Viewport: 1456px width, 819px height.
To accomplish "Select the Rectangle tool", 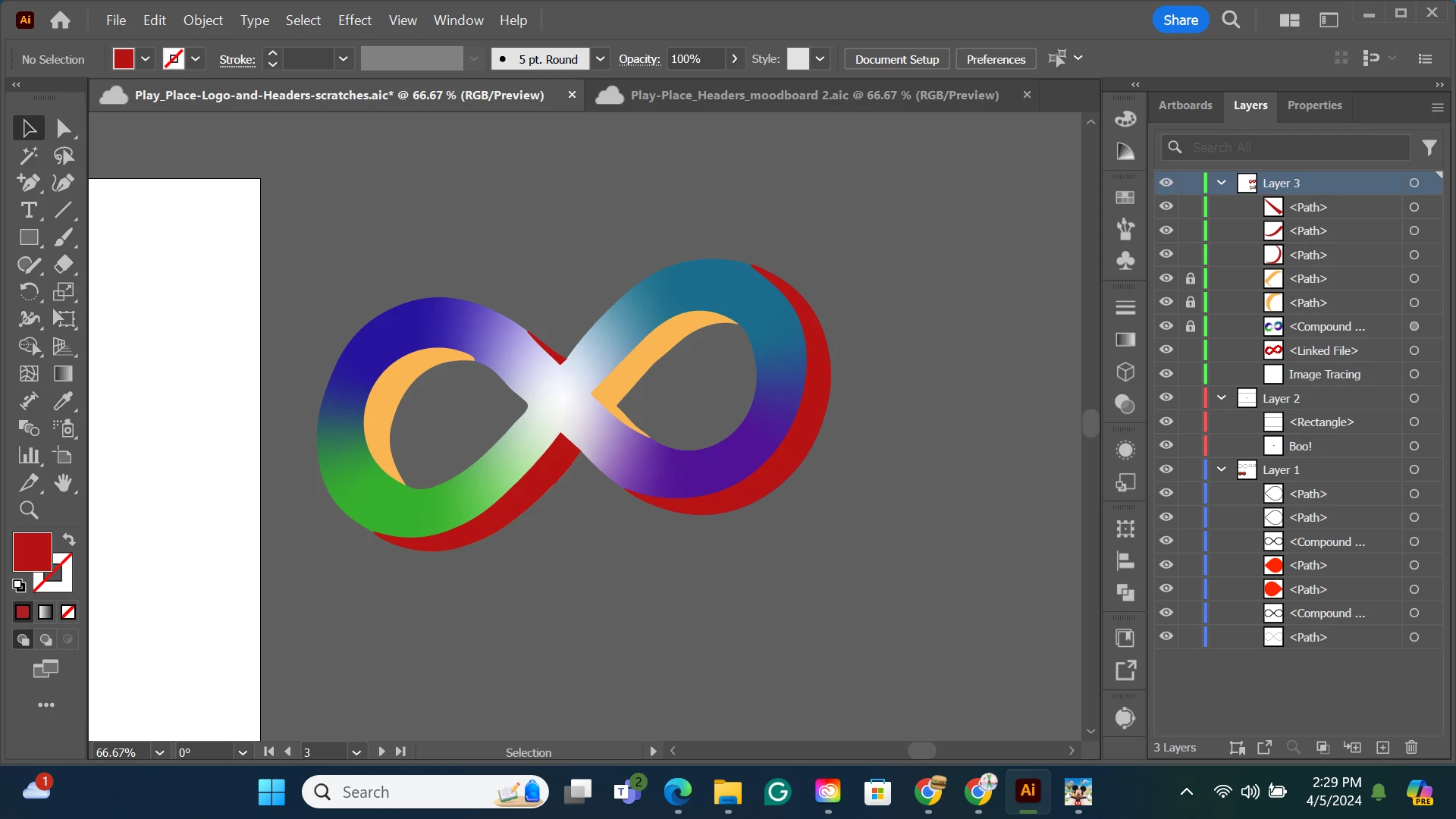I will coord(29,237).
